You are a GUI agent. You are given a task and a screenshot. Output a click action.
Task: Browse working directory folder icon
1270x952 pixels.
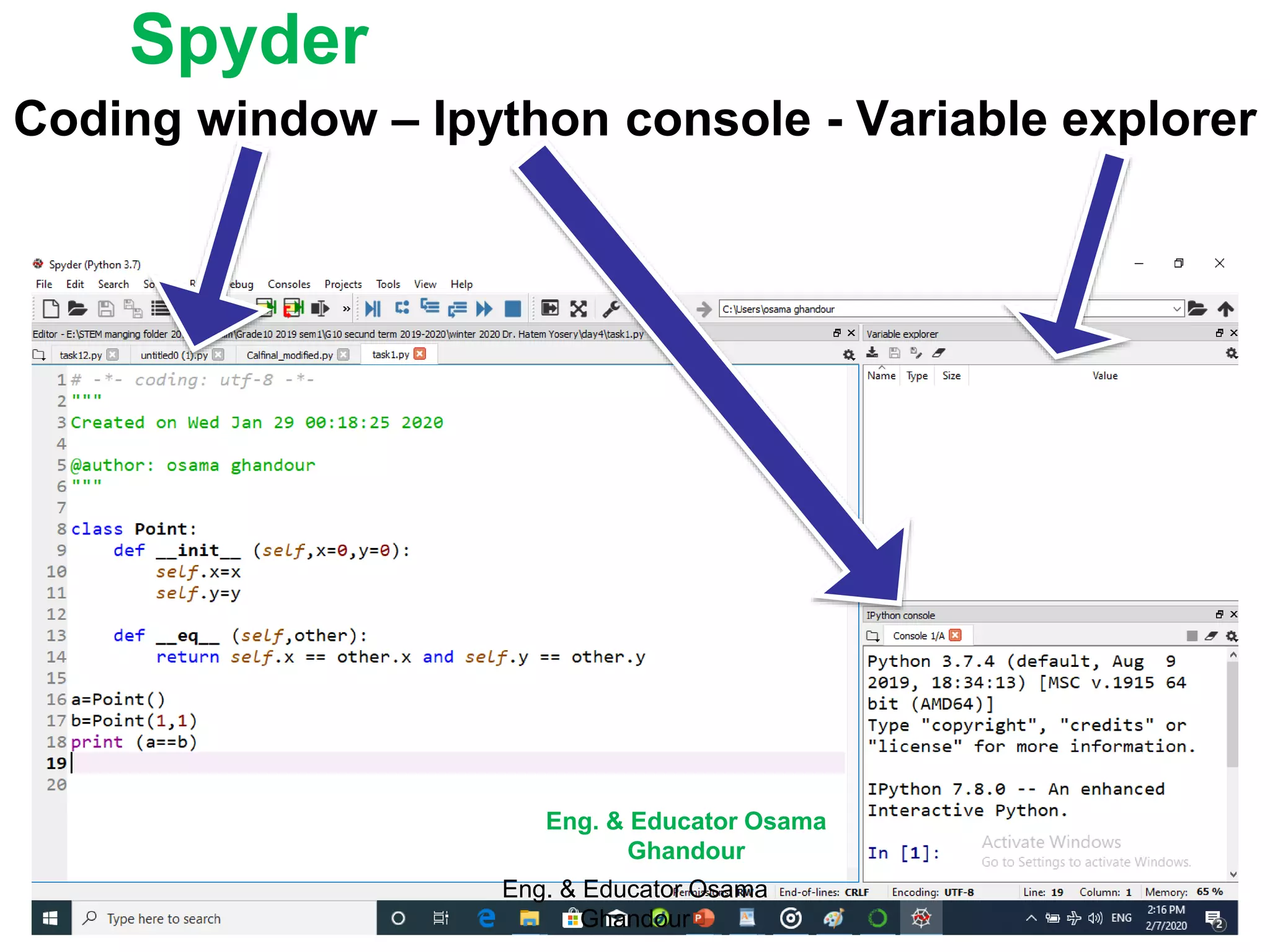pyautogui.click(x=1197, y=308)
